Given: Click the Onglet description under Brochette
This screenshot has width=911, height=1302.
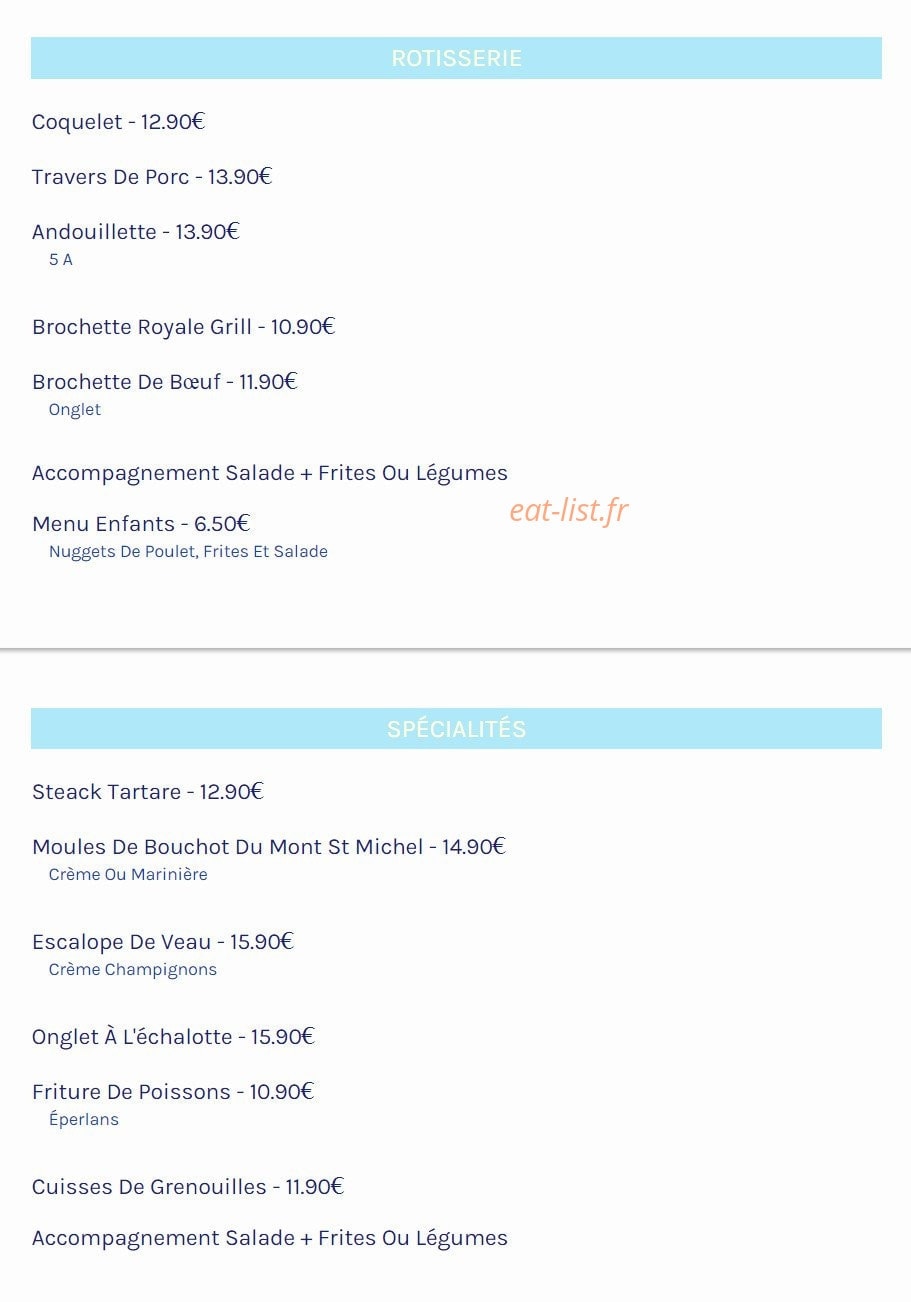Looking at the screenshot, I should [75, 410].
